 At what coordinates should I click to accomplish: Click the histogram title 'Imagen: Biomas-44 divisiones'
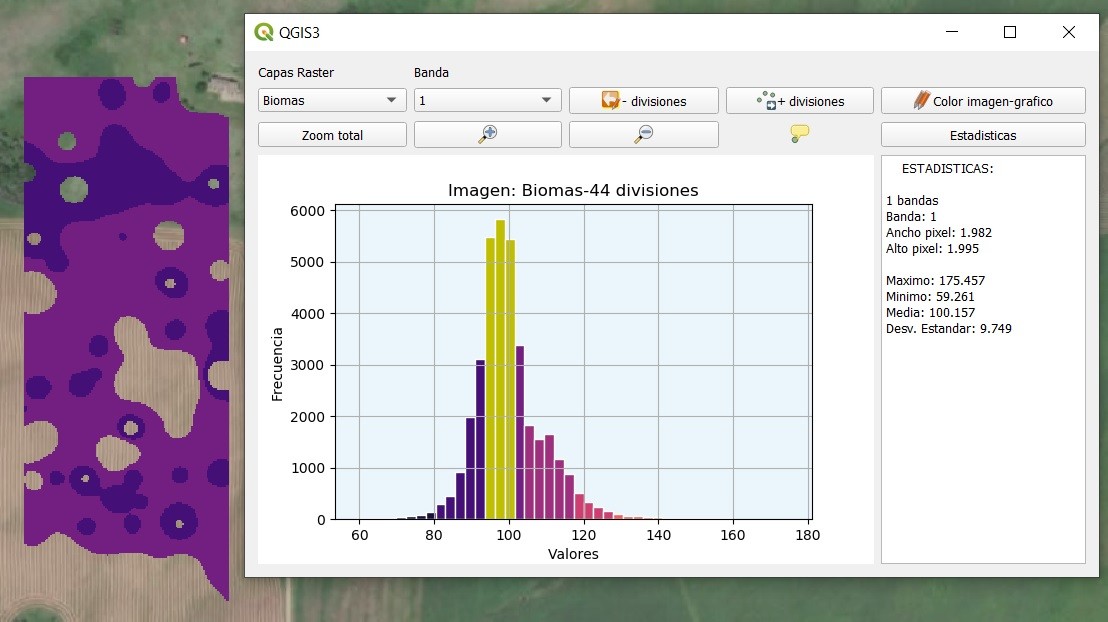coord(573,190)
